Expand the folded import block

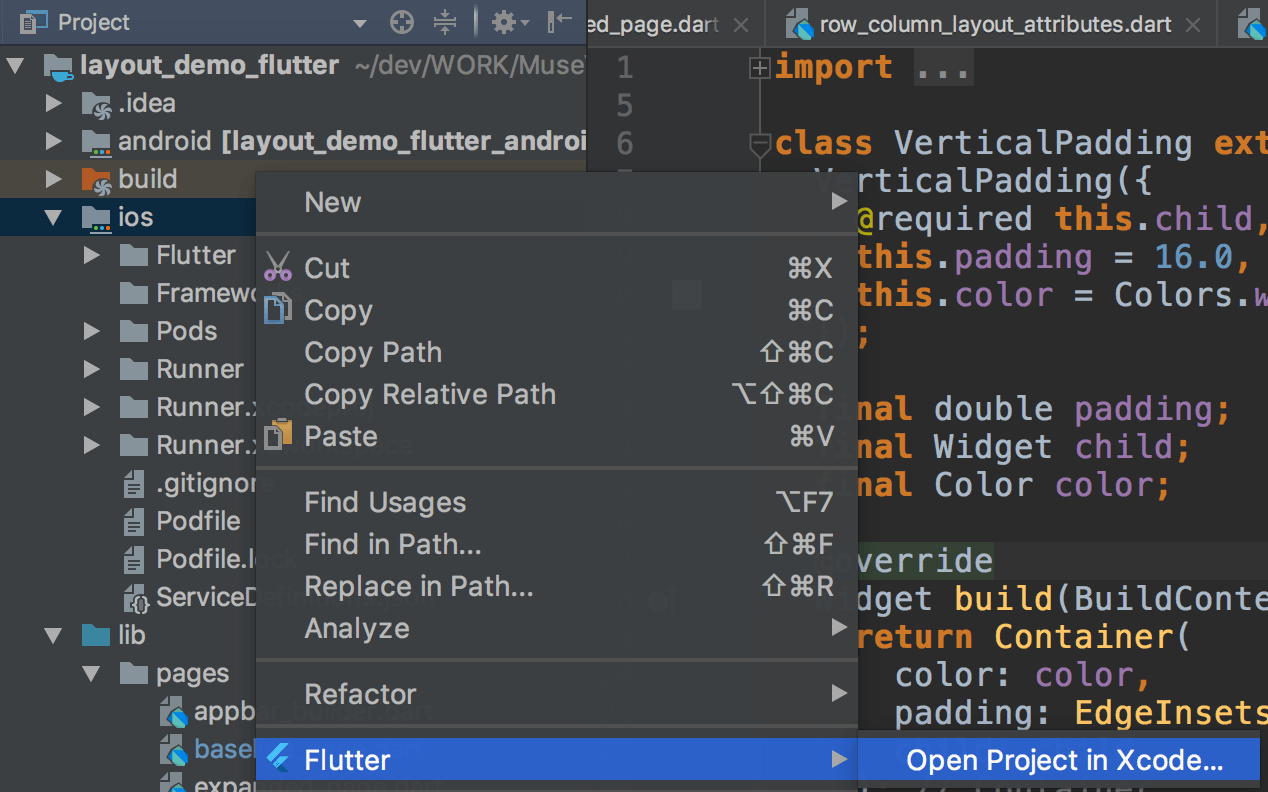(760, 68)
